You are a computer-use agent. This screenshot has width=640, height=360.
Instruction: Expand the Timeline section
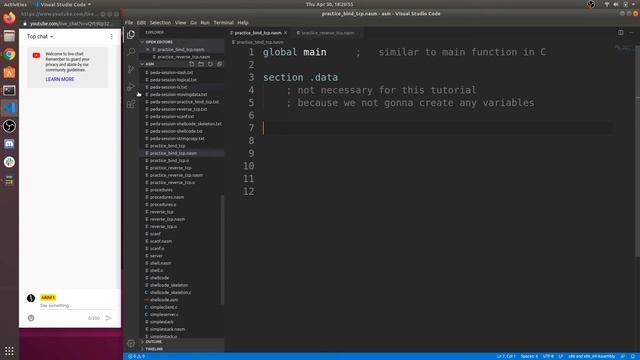(x=182, y=349)
